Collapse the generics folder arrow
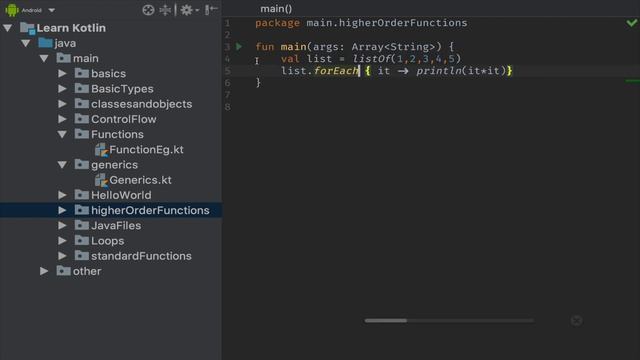 [62, 165]
